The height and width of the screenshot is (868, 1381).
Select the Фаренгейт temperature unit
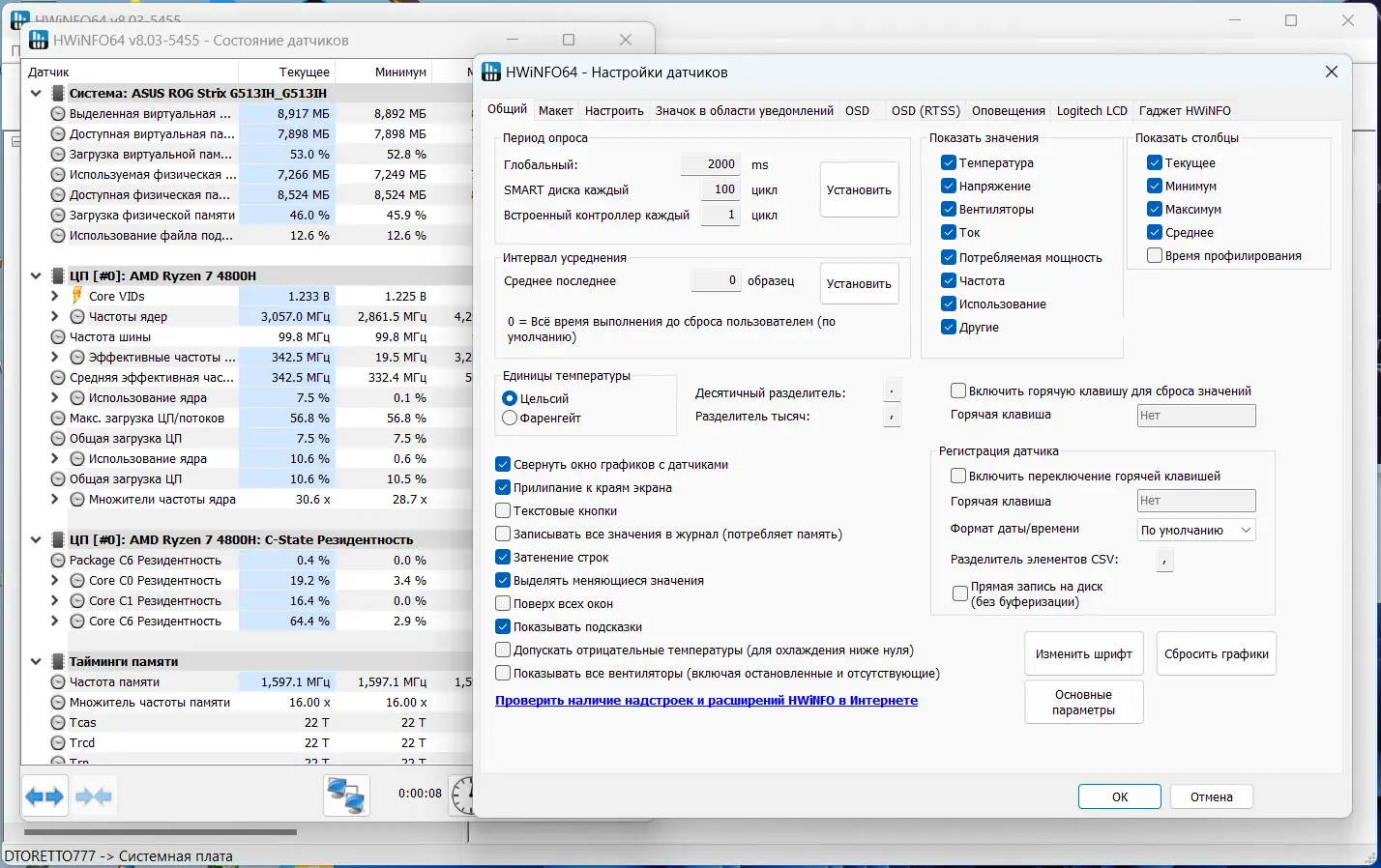(510, 419)
